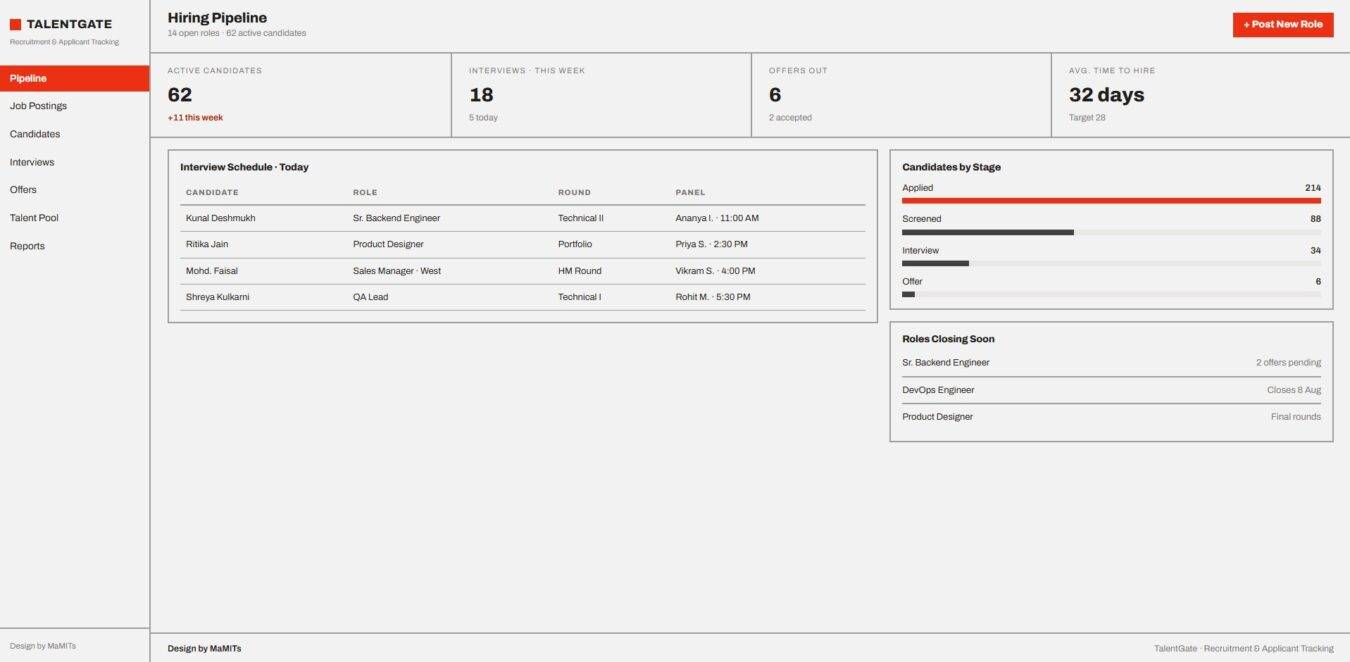
Task: Click the sidebar 'Design by MaMITs' credit
Action: [x=43, y=646]
